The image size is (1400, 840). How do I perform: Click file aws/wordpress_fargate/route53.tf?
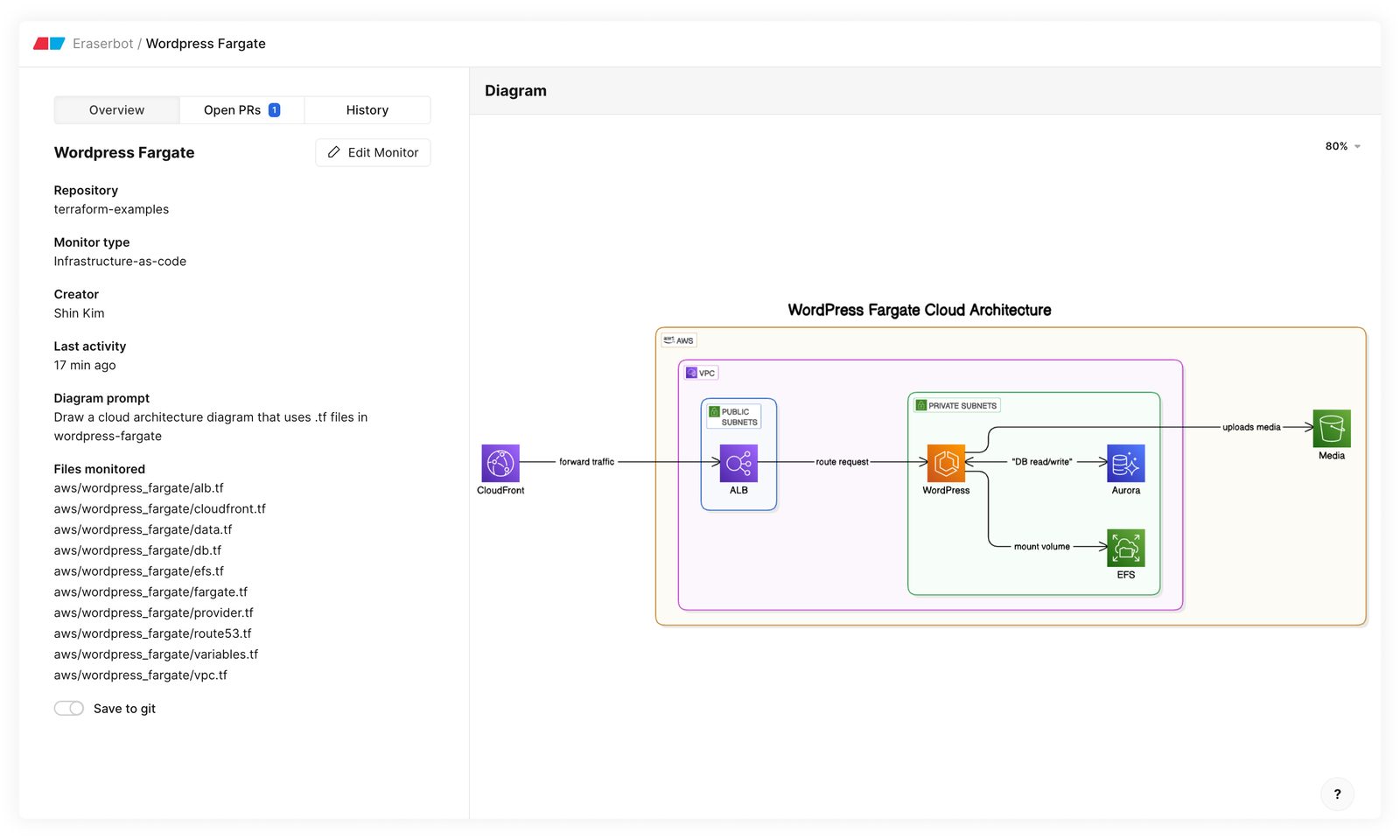click(153, 633)
